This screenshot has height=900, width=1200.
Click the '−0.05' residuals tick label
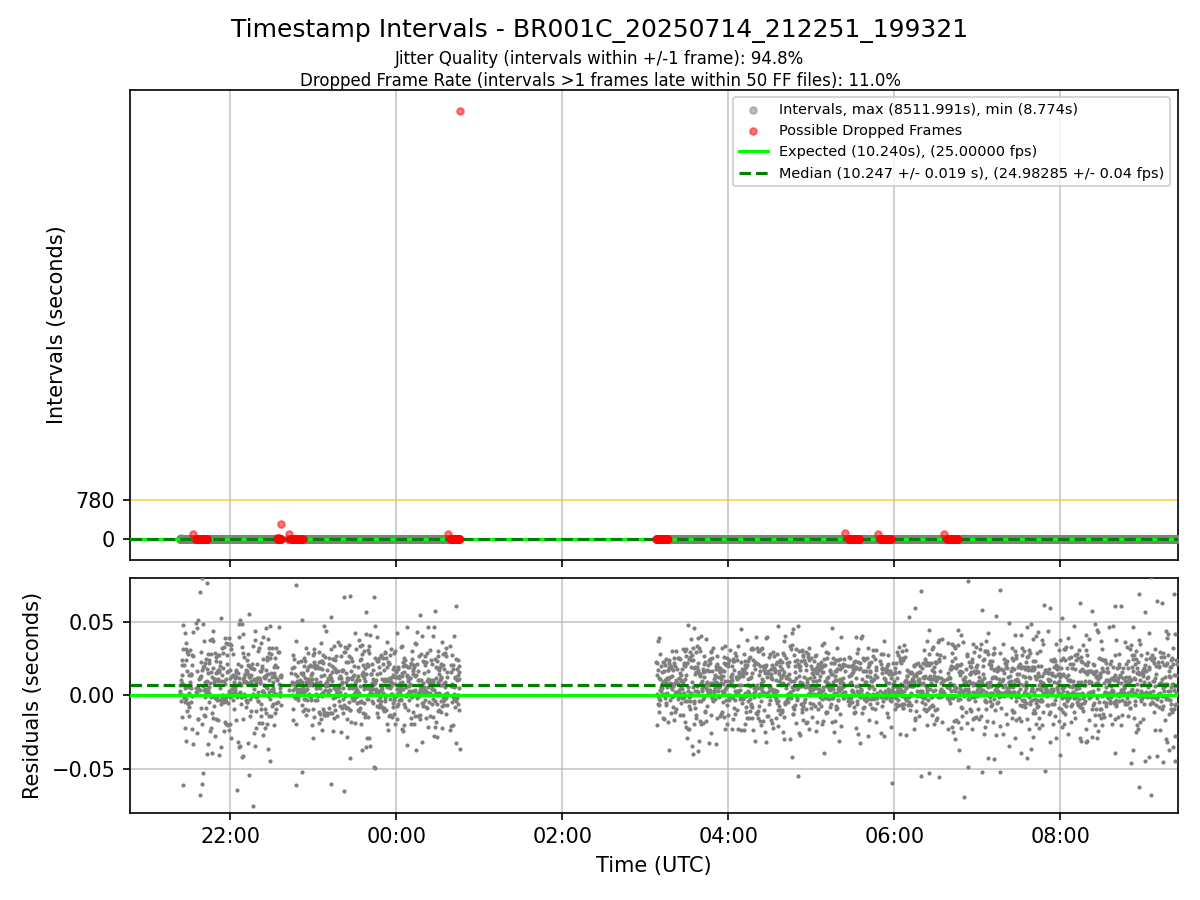pyautogui.click(x=85, y=769)
